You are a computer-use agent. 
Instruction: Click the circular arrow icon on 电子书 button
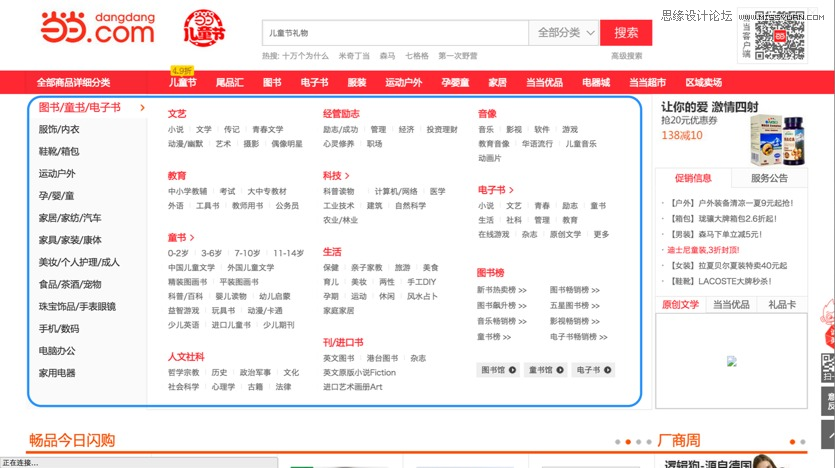[x=608, y=370]
